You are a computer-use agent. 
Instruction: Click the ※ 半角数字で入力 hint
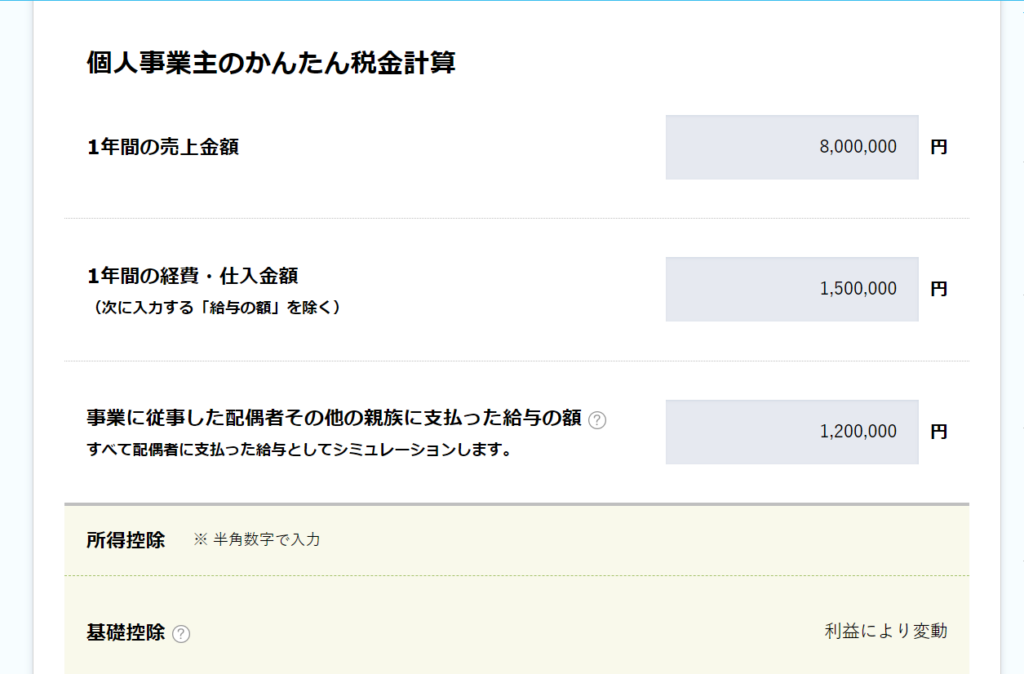(x=257, y=539)
